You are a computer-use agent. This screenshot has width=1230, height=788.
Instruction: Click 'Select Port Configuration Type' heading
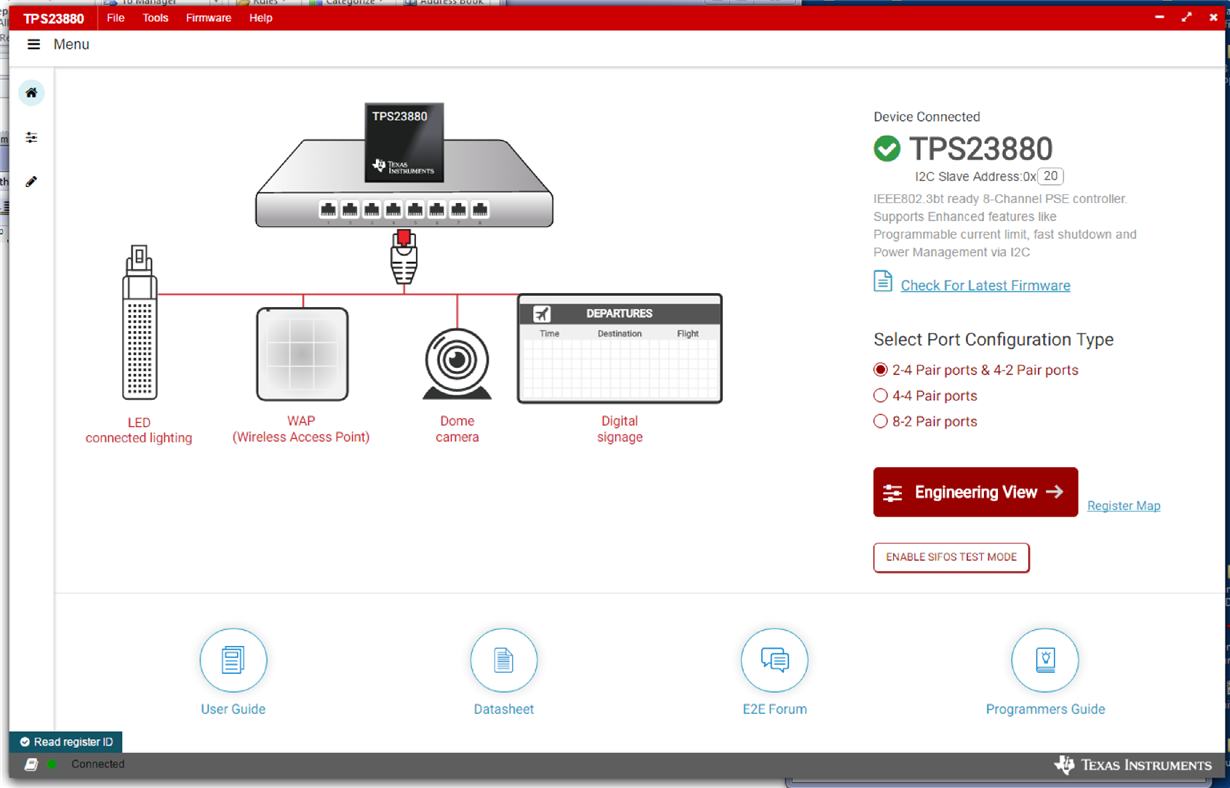993,340
